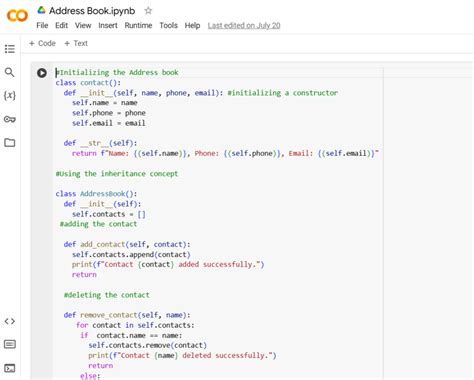Open the Runtime menu

[x=138, y=25]
